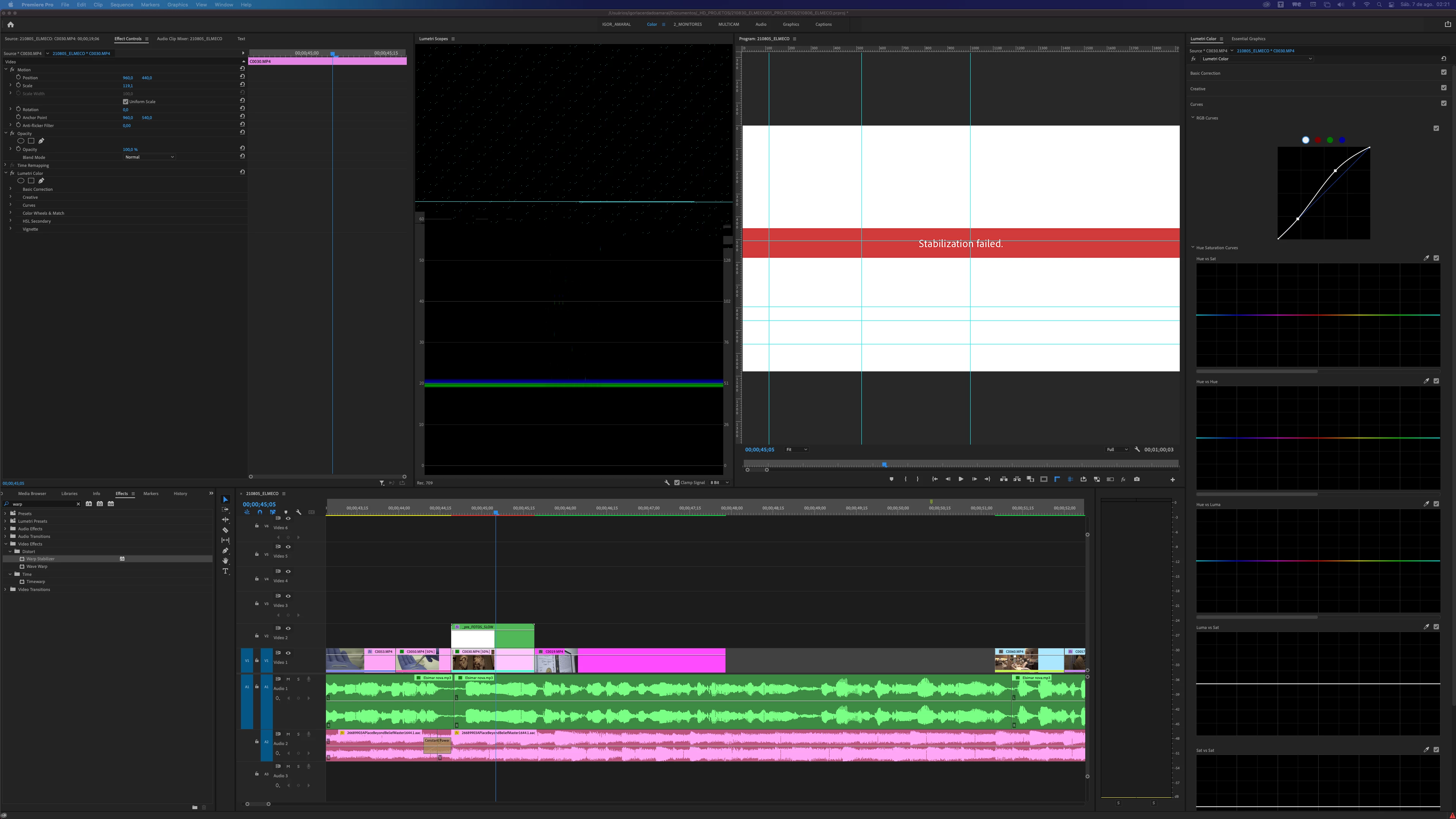This screenshot has width=1456, height=819.
Task: Open the Audio workspace
Action: (761, 24)
